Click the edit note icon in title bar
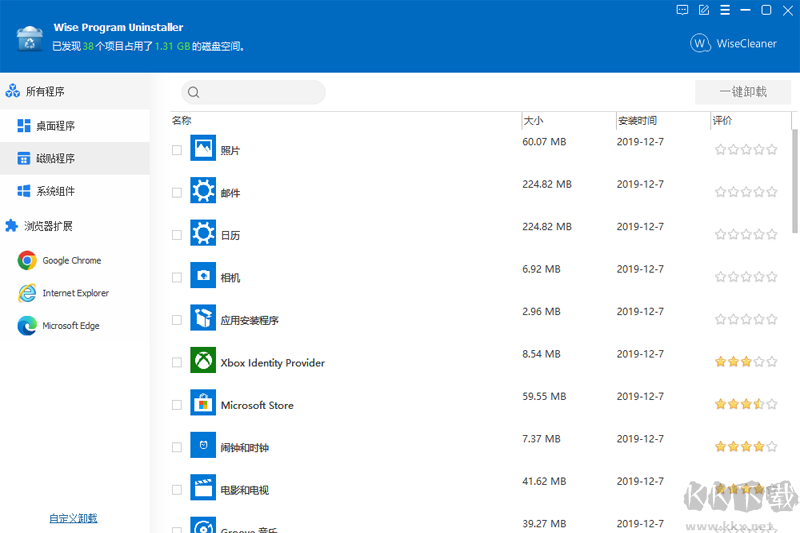 704,10
